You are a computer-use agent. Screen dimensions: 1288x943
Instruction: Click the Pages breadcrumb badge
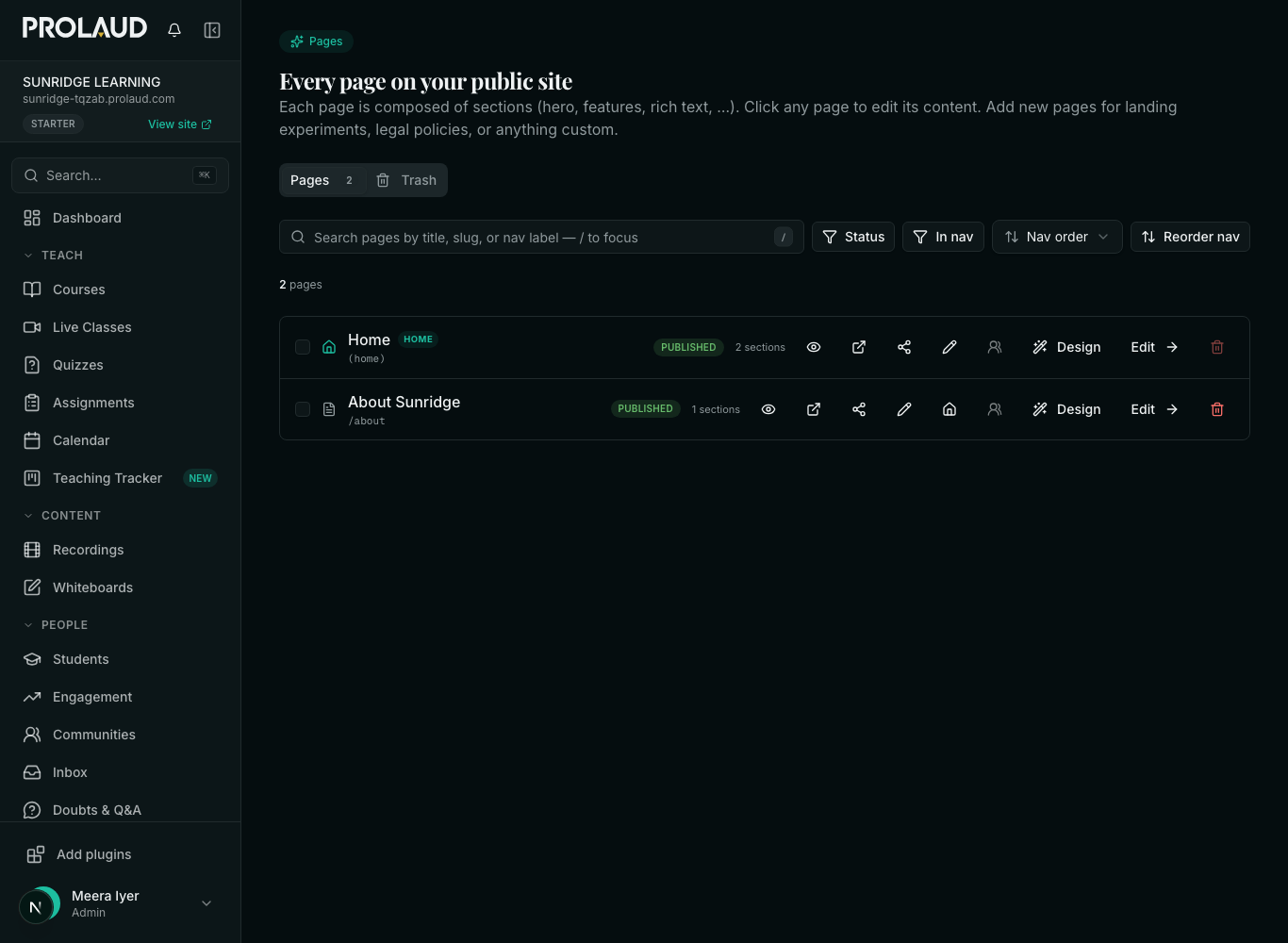point(316,41)
